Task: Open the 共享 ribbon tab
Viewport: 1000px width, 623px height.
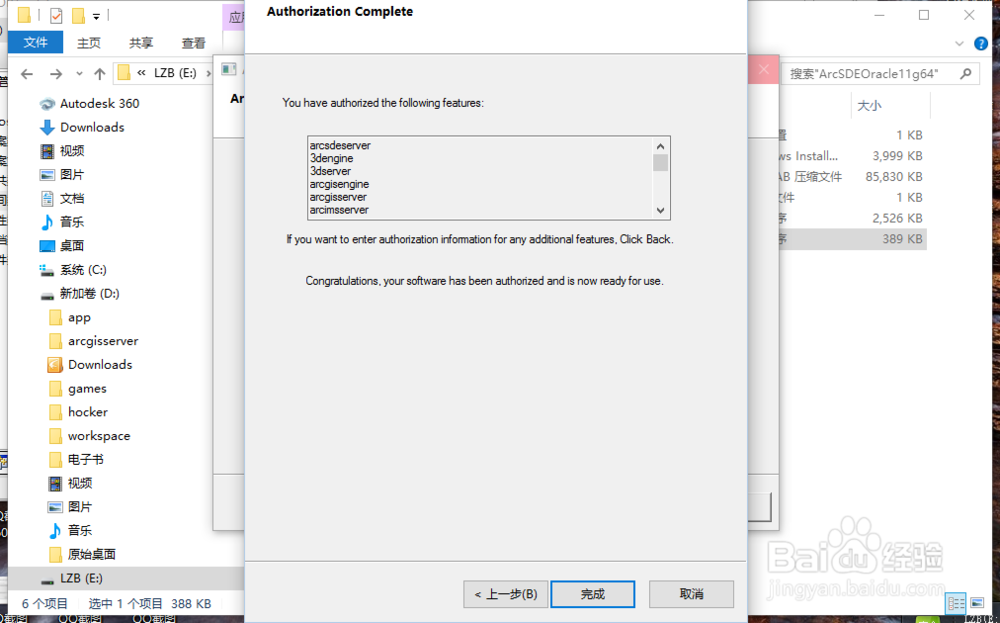Action: tap(141, 43)
